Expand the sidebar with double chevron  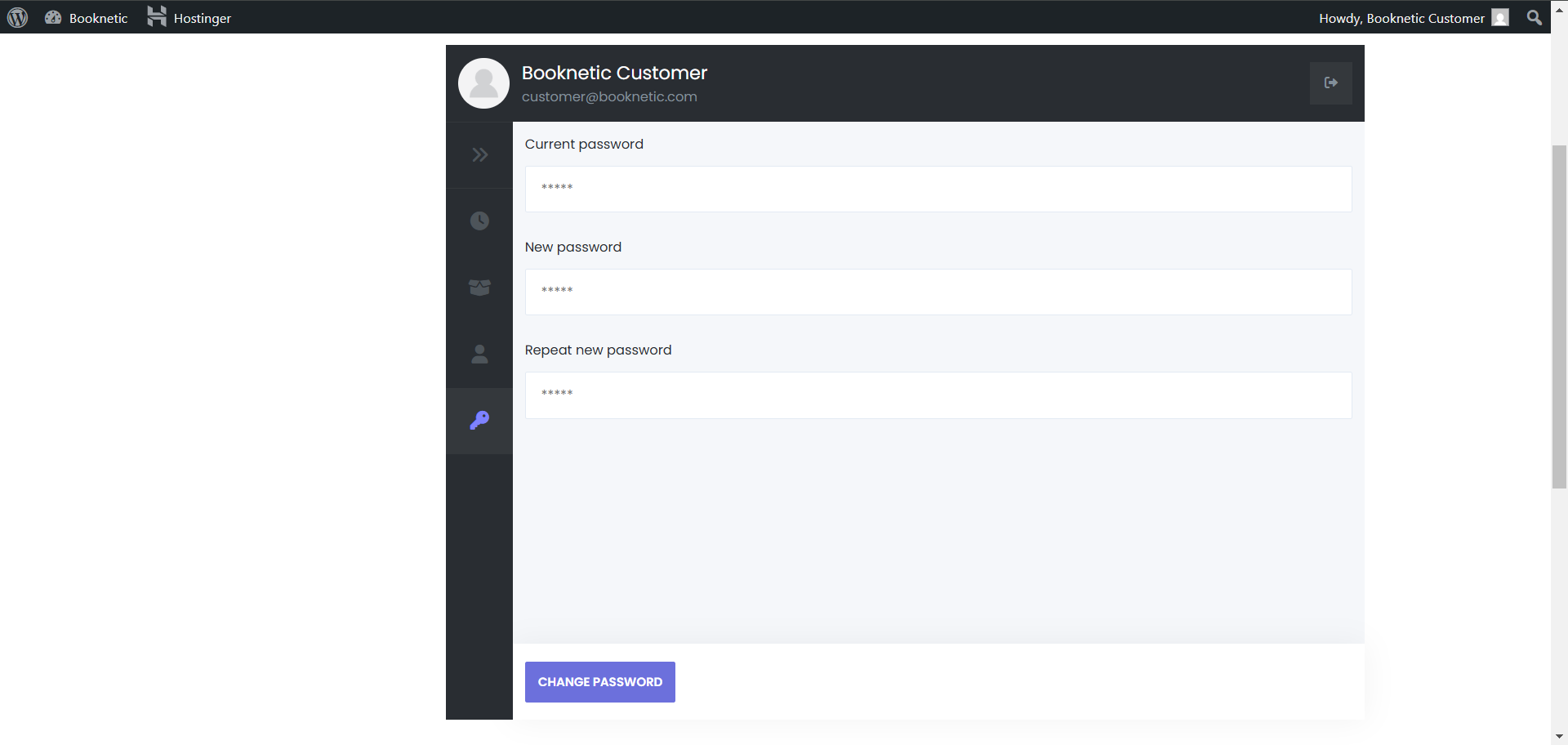click(x=479, y=155)
